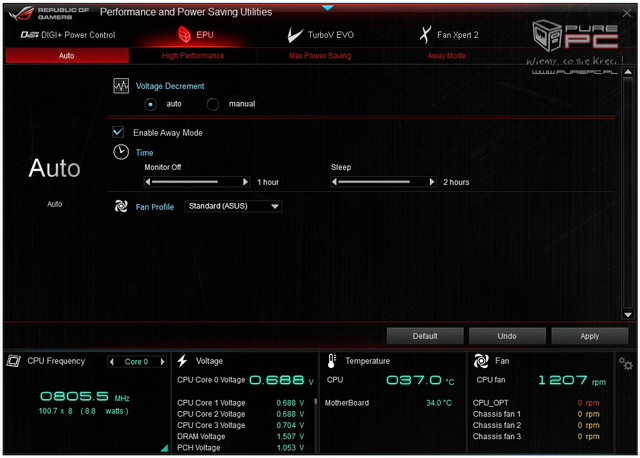Open the EPU leaf icon
640x458 pixels.
point(184,35)
